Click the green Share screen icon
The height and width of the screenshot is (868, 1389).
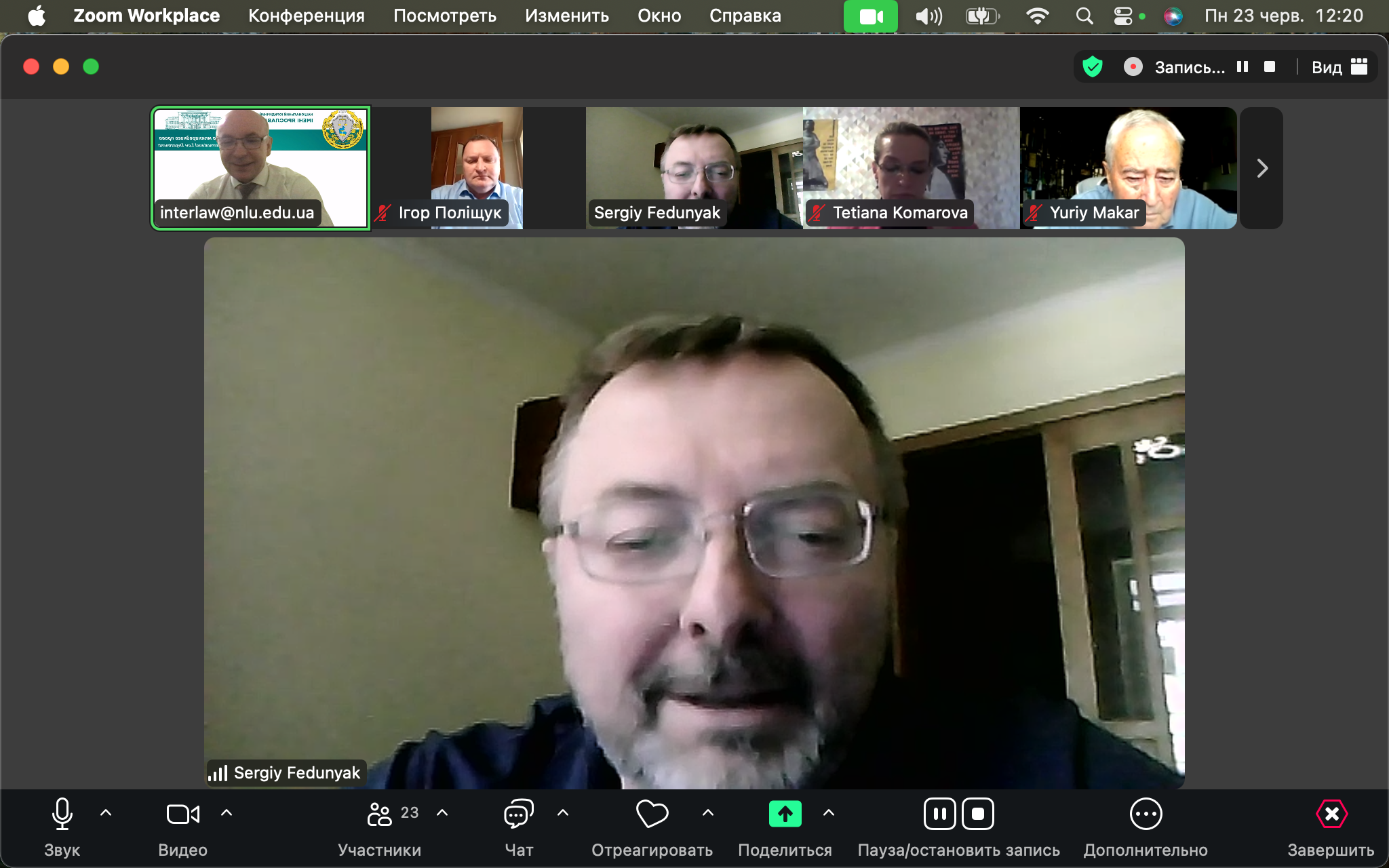pyautogui.click(x=785, y=814)
